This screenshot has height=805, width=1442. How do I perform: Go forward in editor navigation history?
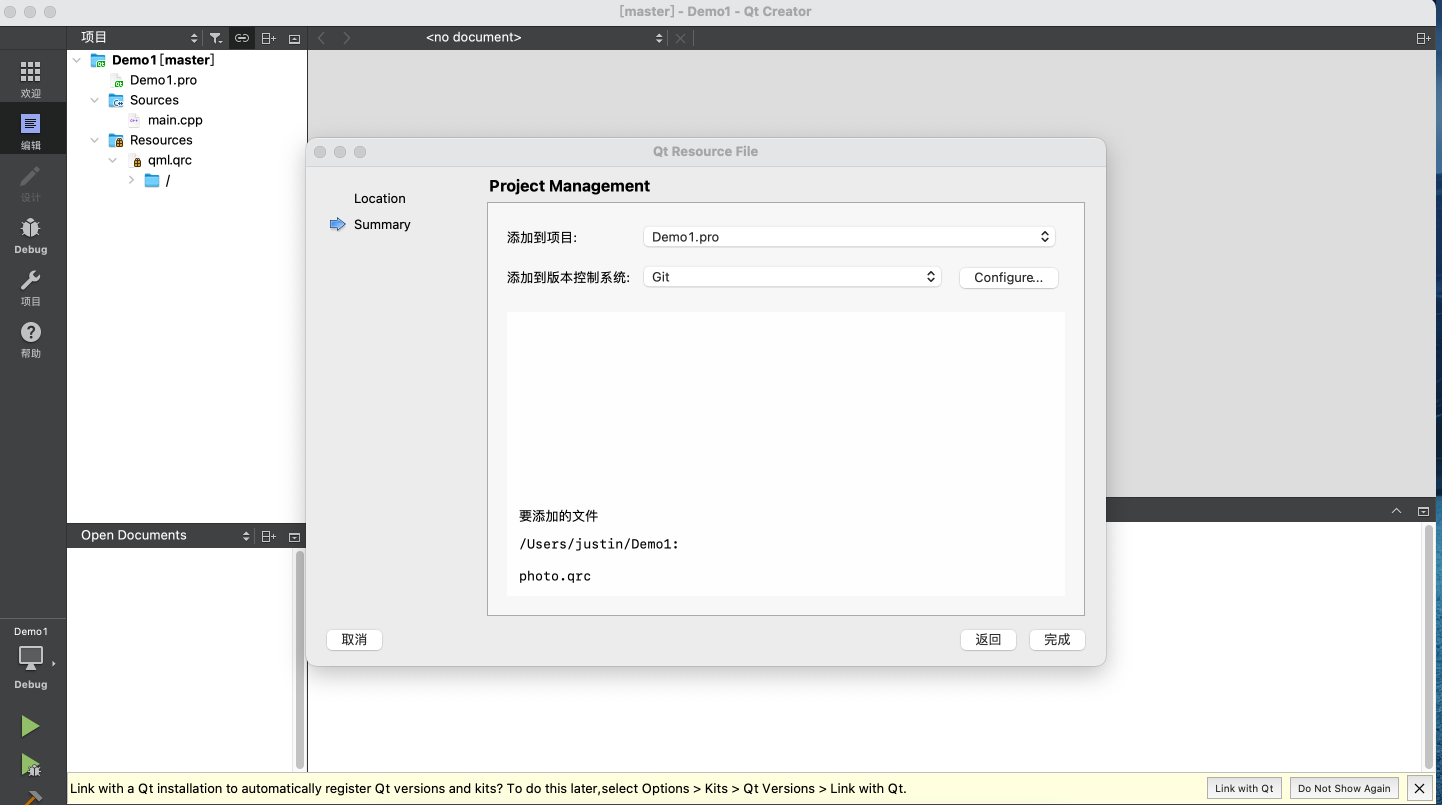[x=347, y=38]
